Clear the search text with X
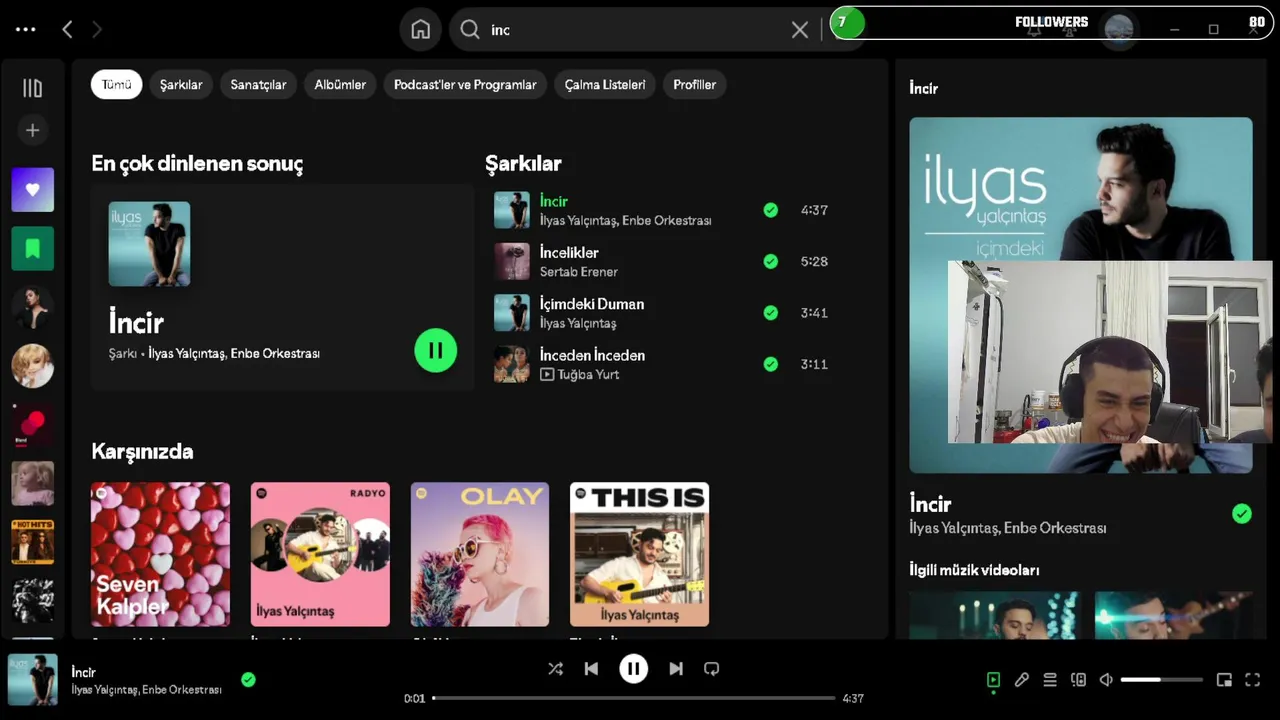Screen dimensions: 1280x720 800,30
